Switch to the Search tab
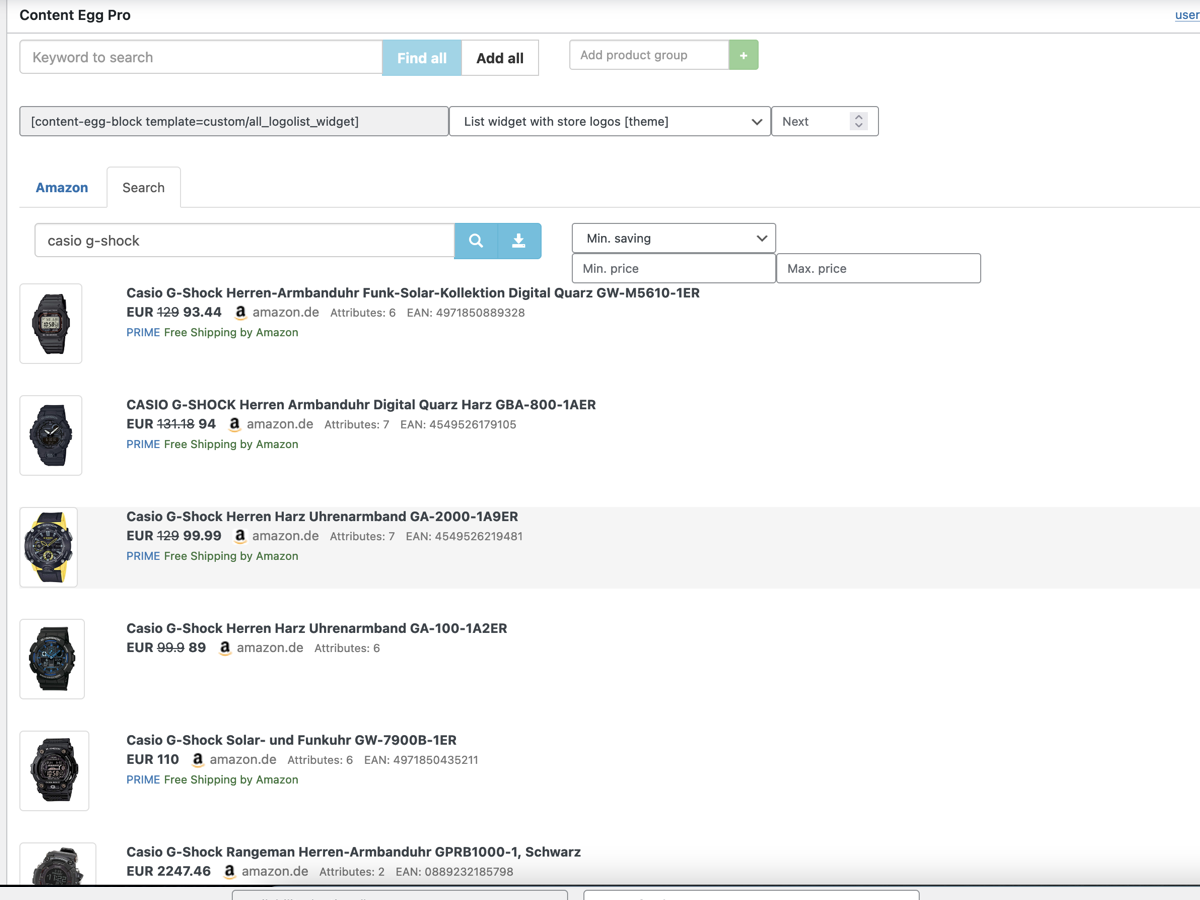The image size is (1200, 900). click(x=143, y=187)
